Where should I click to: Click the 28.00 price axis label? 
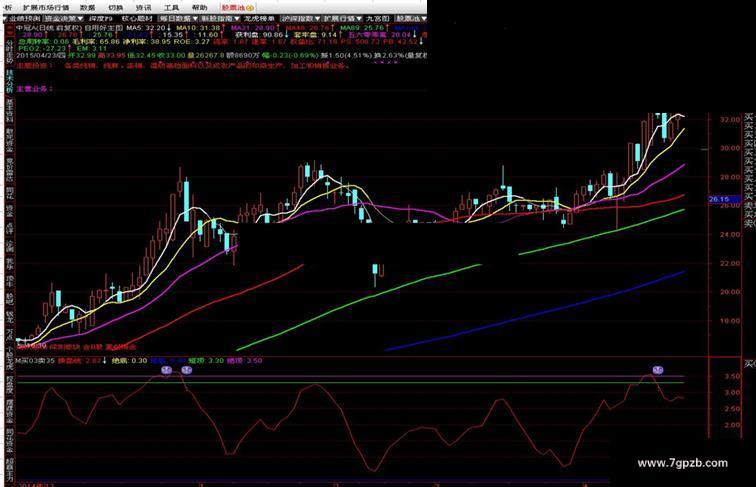(x=730, y=177)
